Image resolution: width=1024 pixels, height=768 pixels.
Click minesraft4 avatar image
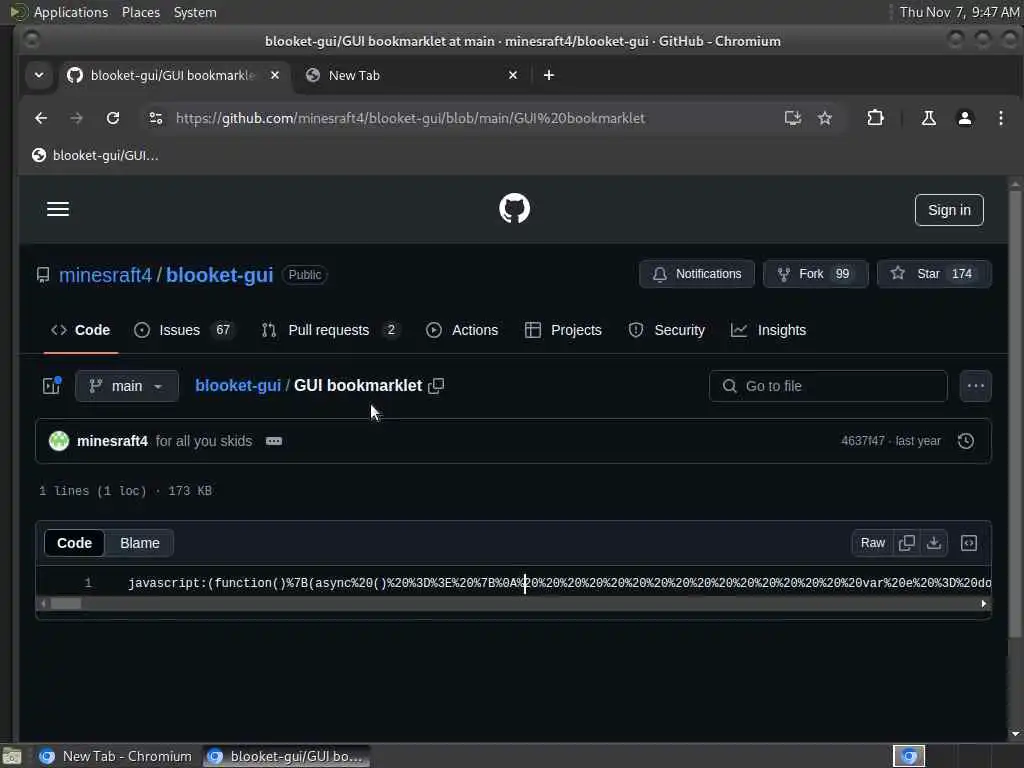(59, 441)
